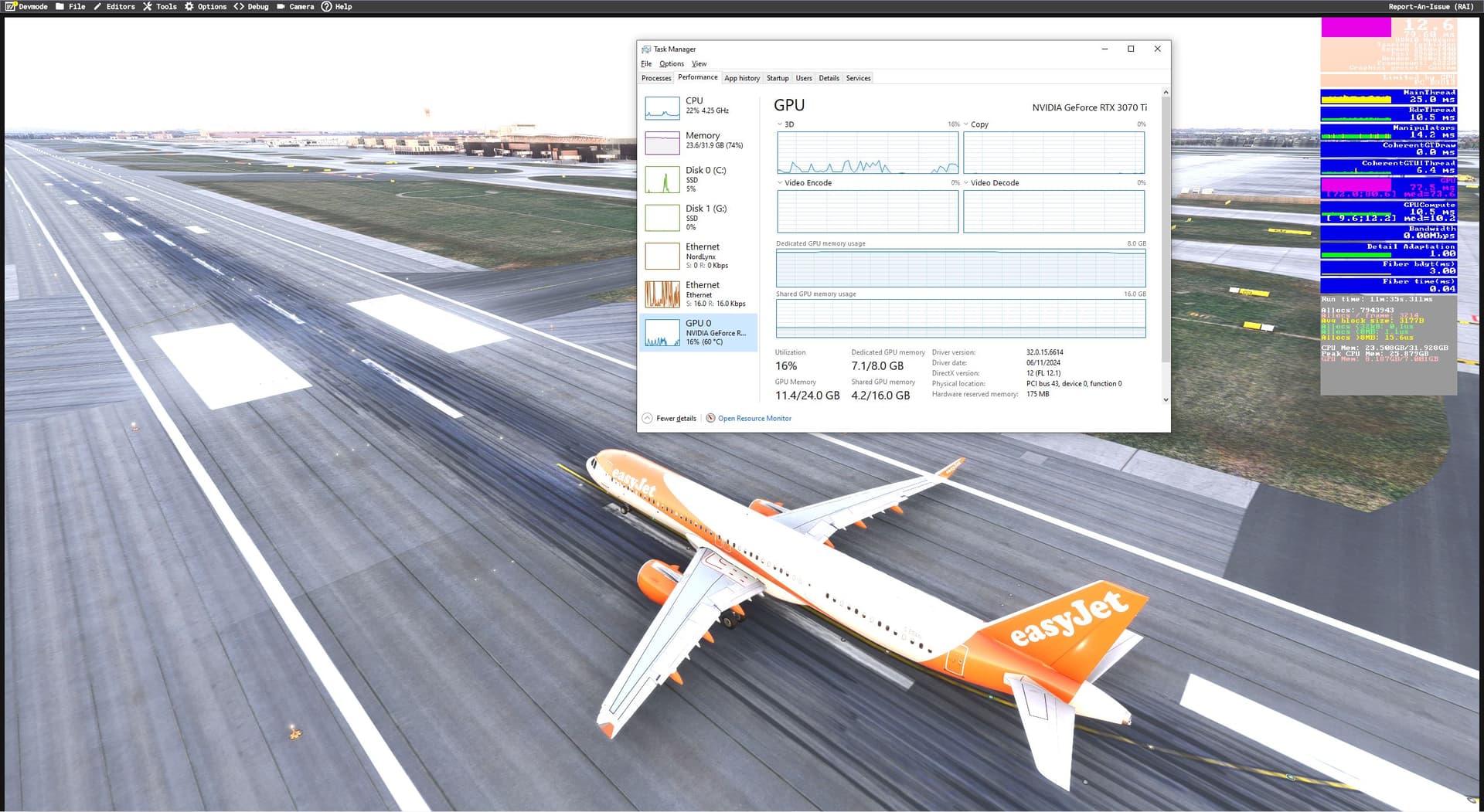
Task: Switch to the Processes tab
Action: pyautogui.click(x=656, y=78)
